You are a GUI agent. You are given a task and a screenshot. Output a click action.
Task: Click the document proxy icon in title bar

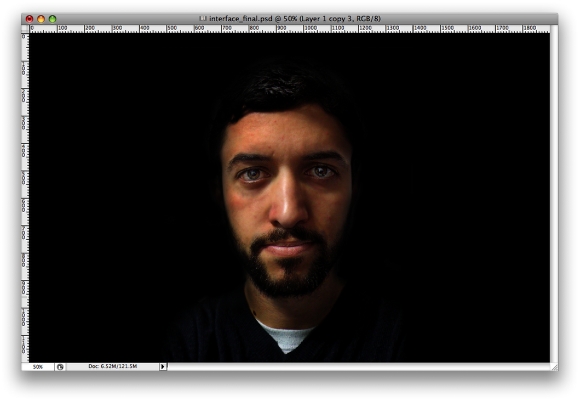[x=203, y=18]
